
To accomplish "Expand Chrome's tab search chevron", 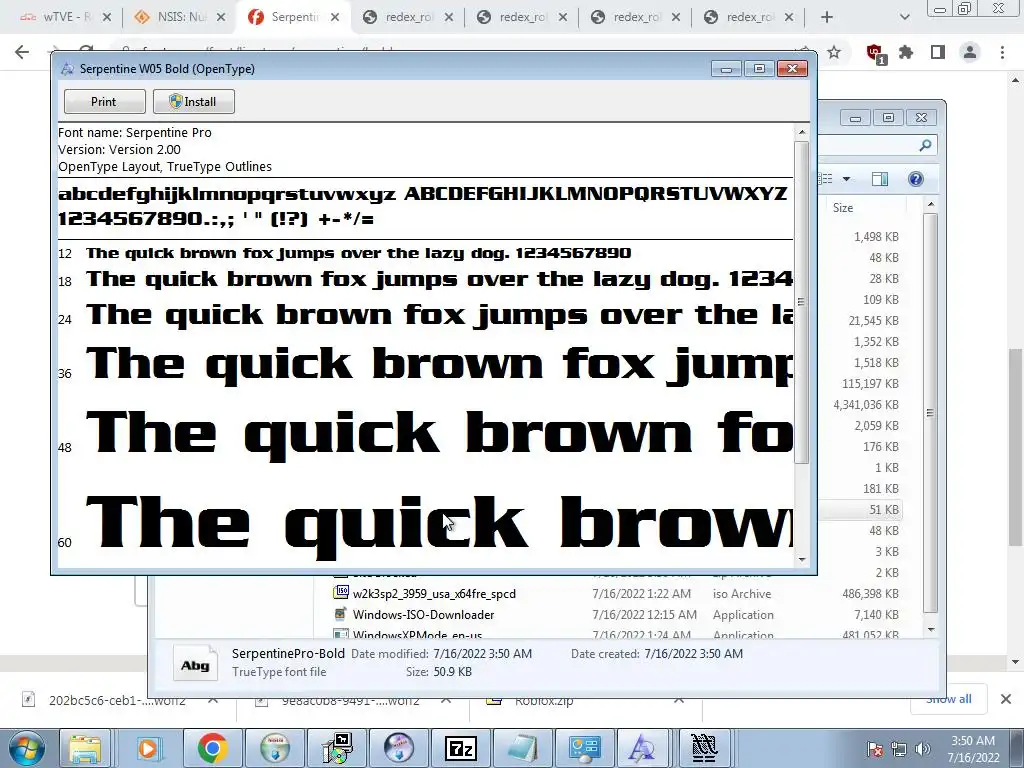I will click(x=904, y=18).
